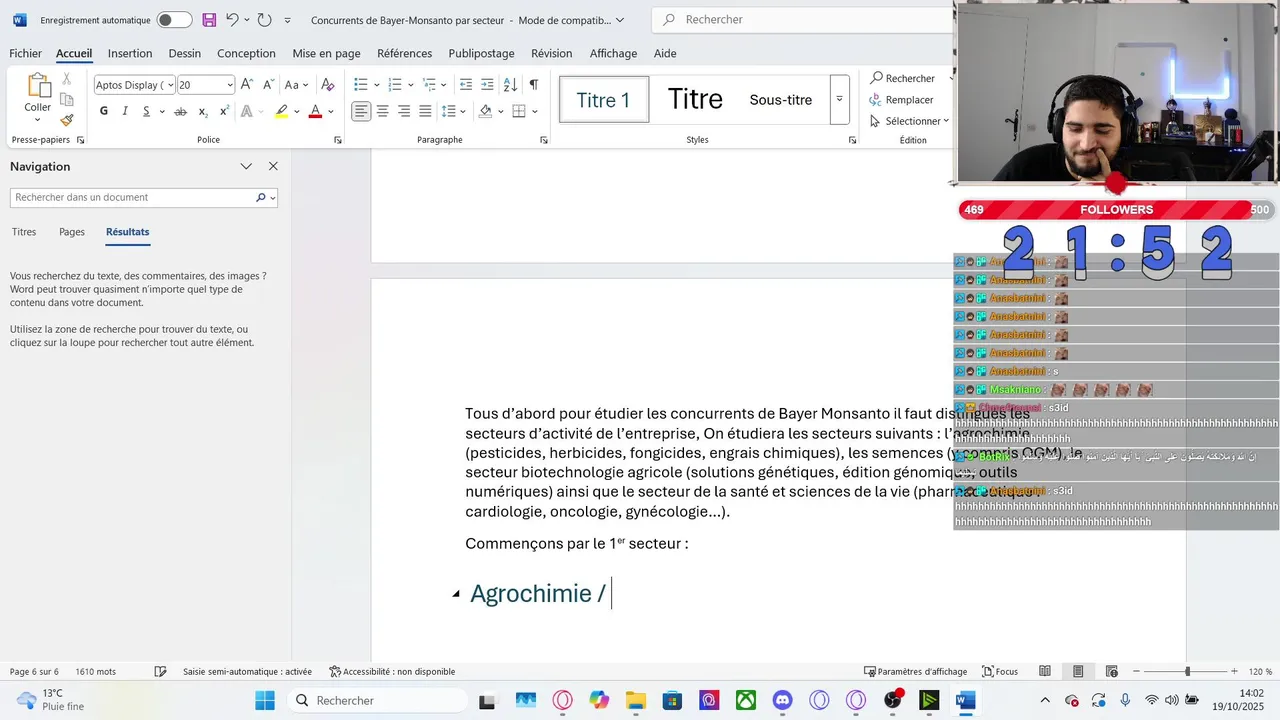Click the Copier icon in Presse-papiers
1280x720 pixels.
(67, 99)
